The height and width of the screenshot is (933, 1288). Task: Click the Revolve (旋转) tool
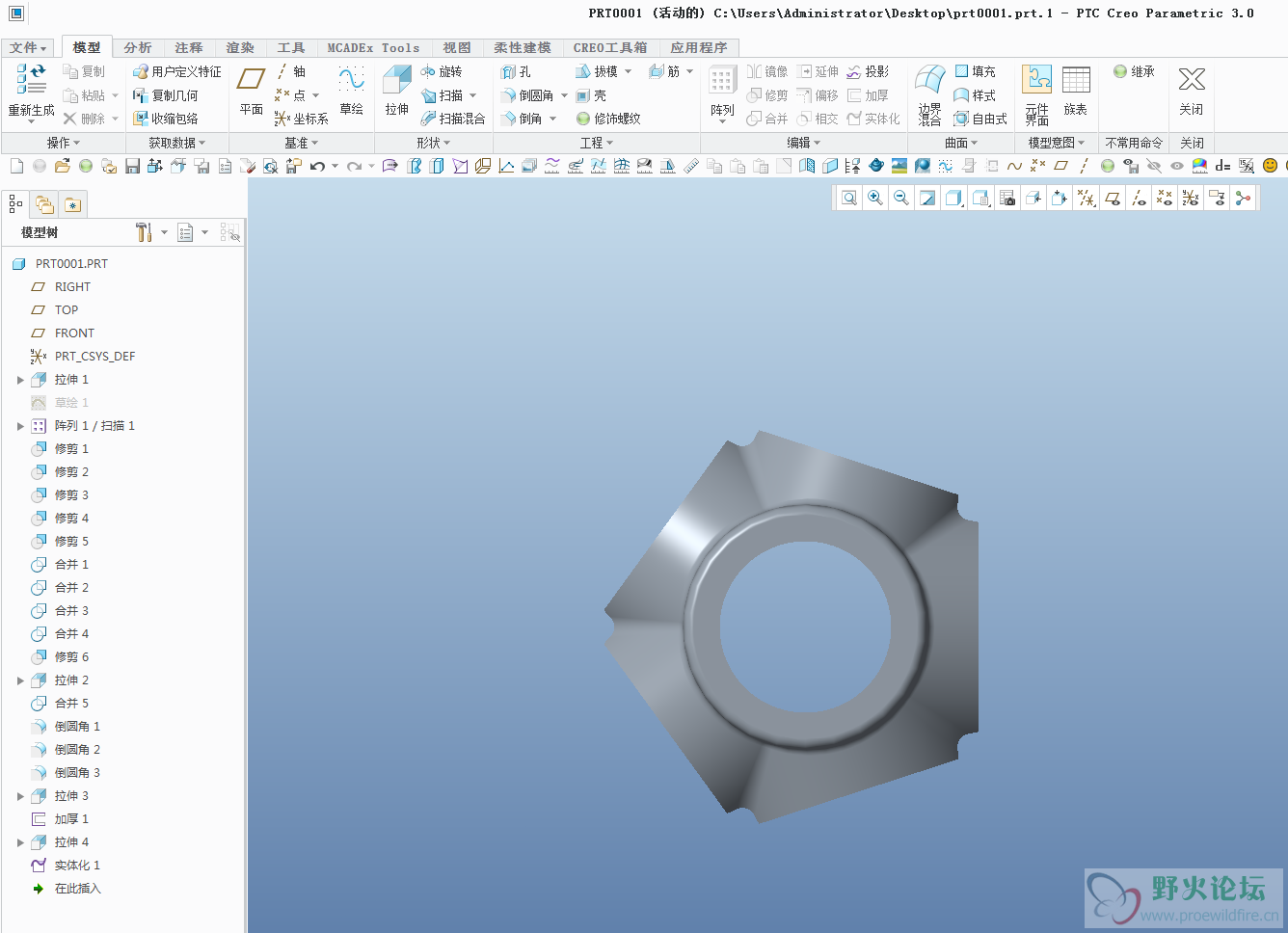(442, 71)
